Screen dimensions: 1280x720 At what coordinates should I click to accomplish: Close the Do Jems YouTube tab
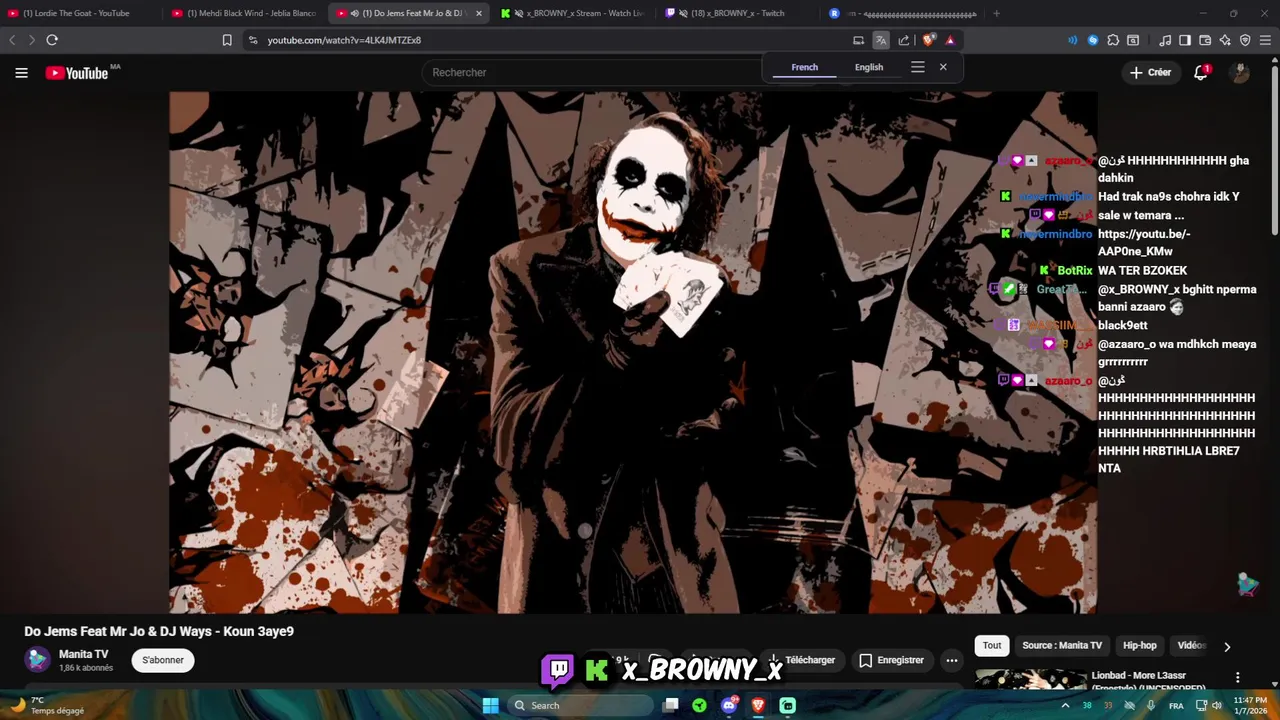tap(478, 13)
